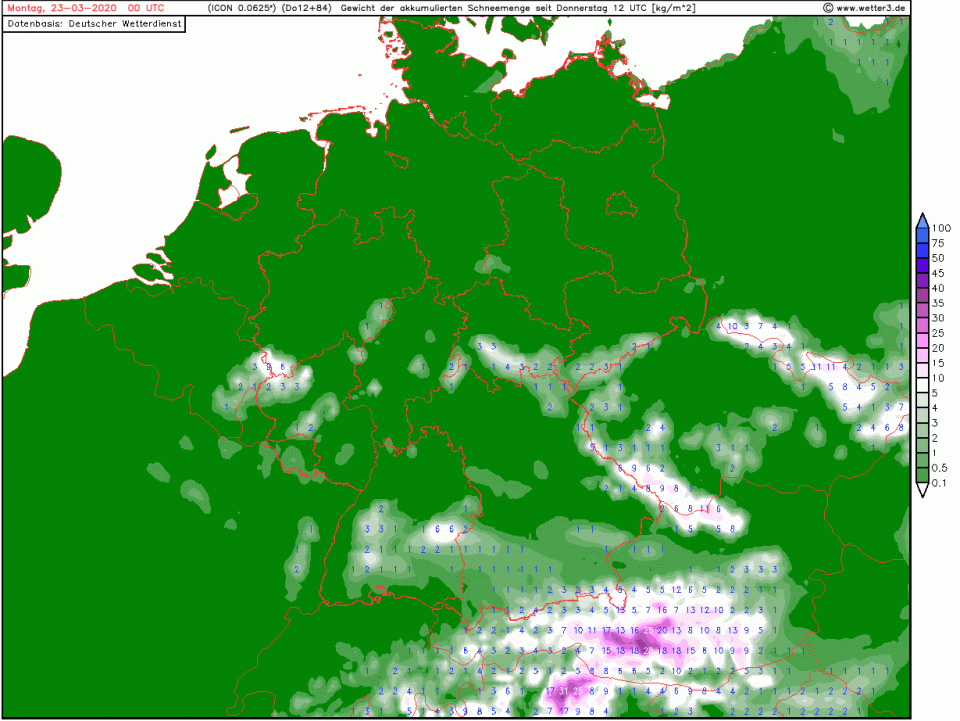Click the ICON 0.0625° model label
This screenshot has width=960, height=721.
[x=240, y=8]
